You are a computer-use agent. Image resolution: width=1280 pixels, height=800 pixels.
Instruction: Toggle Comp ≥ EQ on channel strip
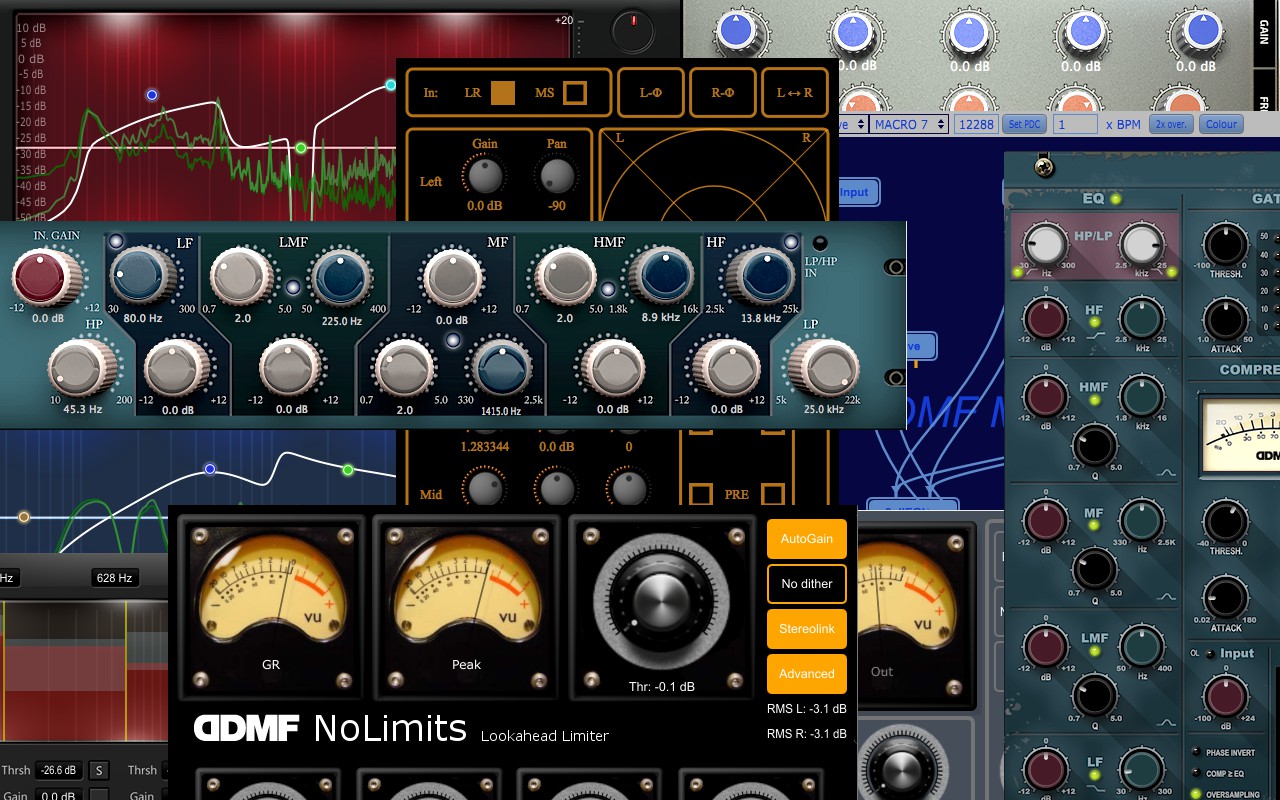pos(1197,773)
